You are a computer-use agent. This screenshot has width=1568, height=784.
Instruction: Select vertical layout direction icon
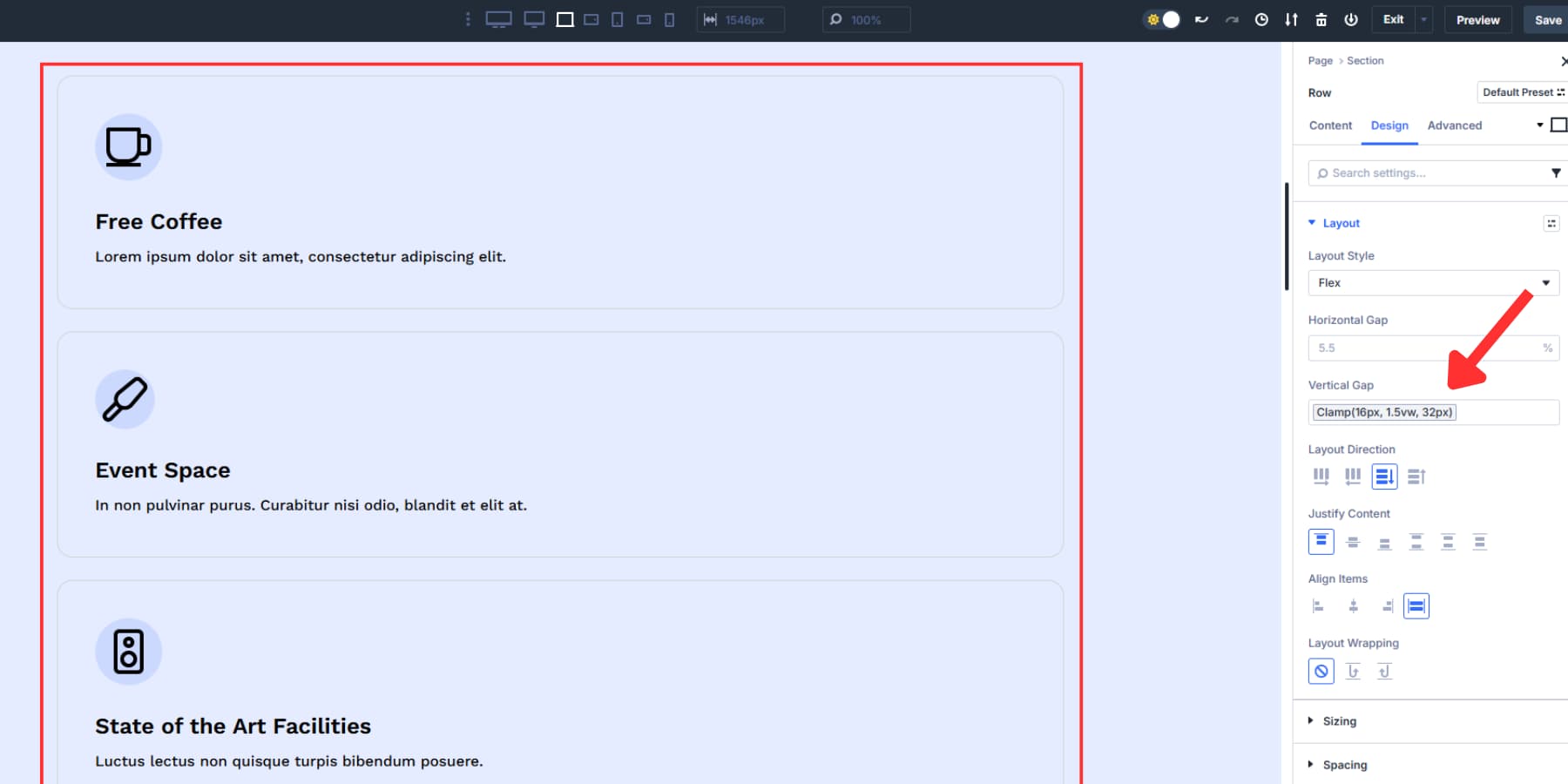tap(1384, 476)
